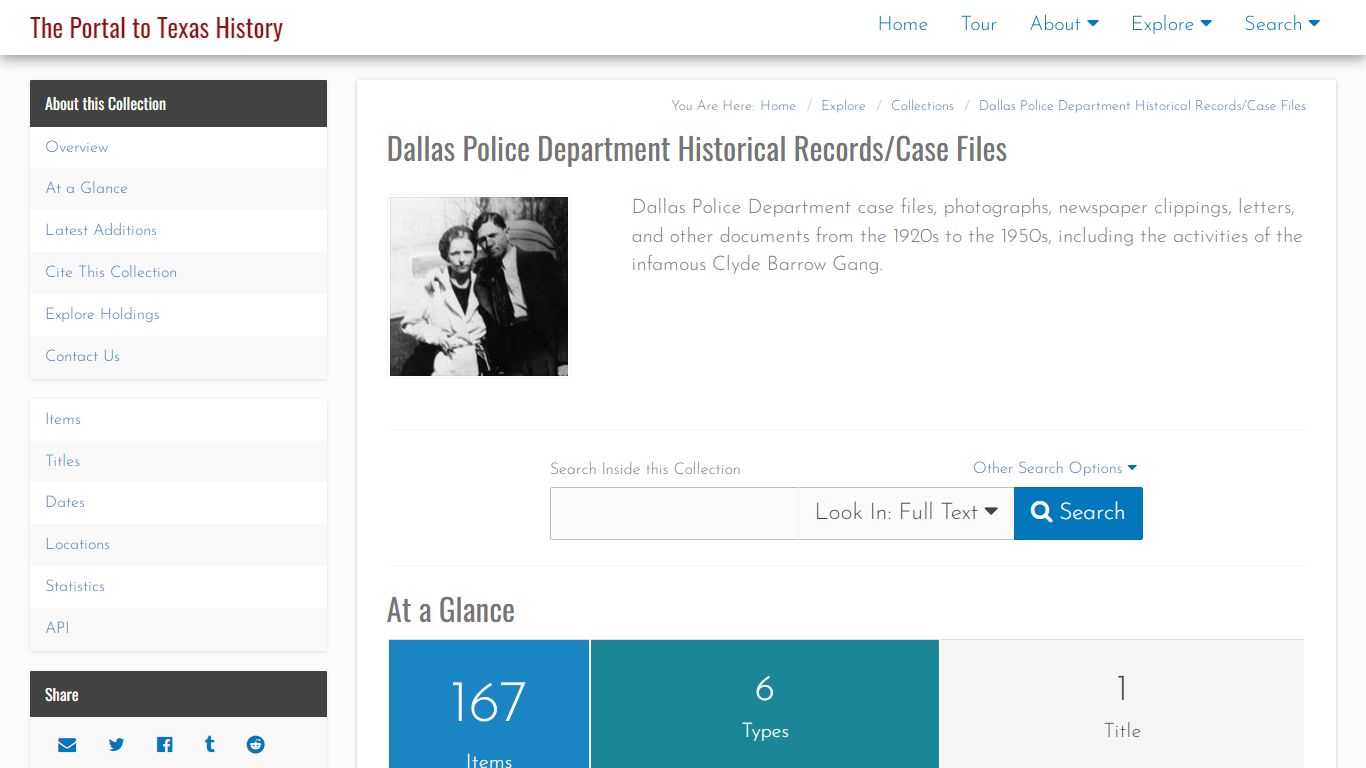Share collection on Facebook
Image resolution: width=1366 pixels, height=768 pixels.
coord(164,745)
